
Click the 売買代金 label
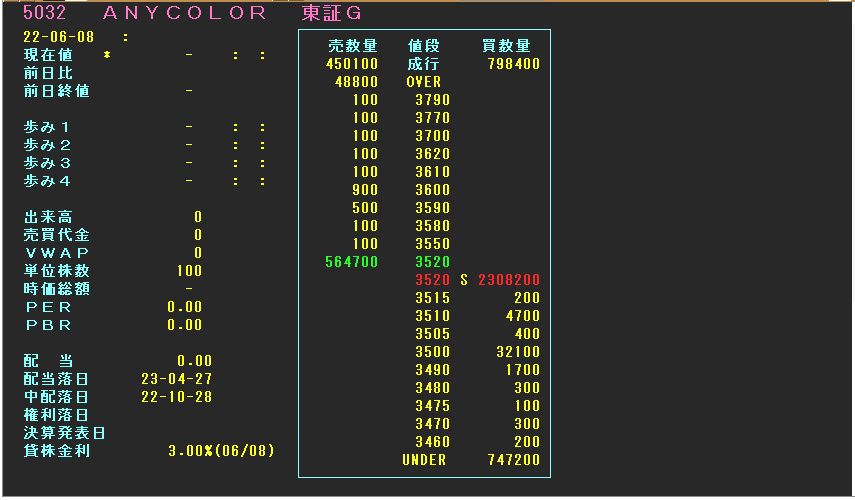(56, 235)
